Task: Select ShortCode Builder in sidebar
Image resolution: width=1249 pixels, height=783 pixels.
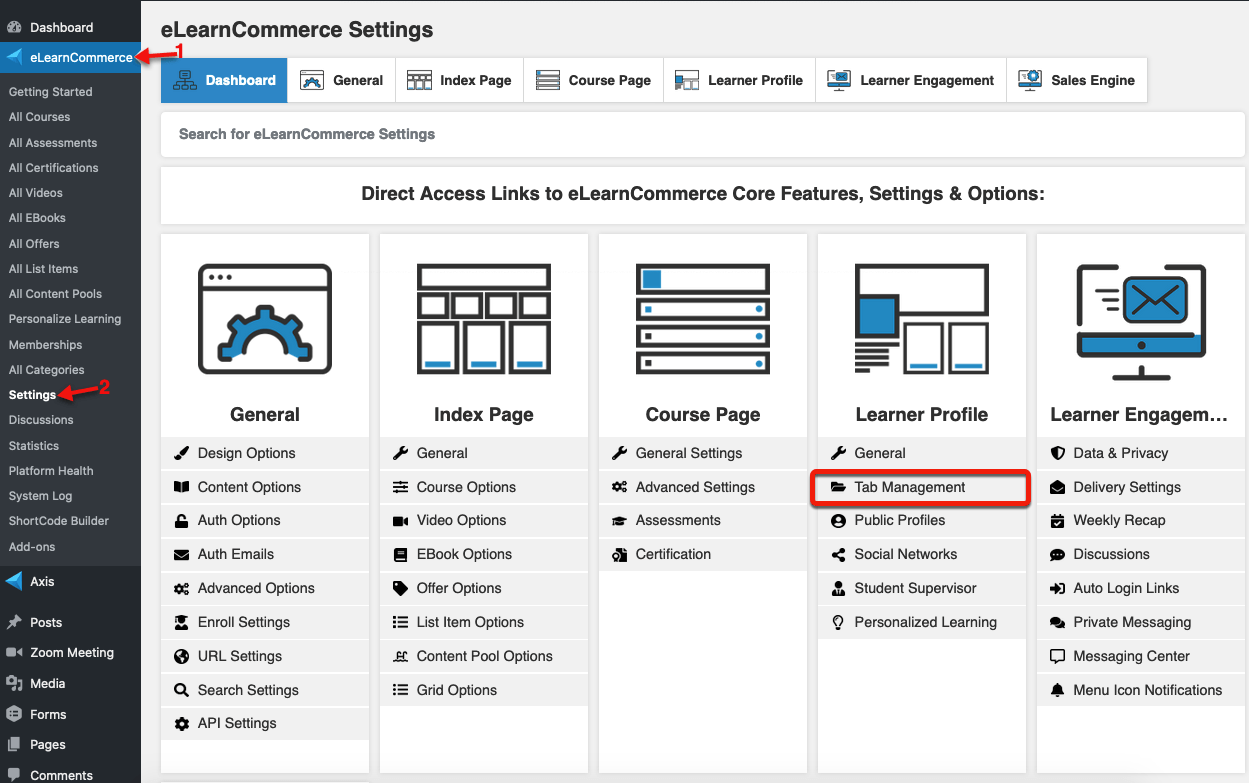Action: [x=59, y=521]
